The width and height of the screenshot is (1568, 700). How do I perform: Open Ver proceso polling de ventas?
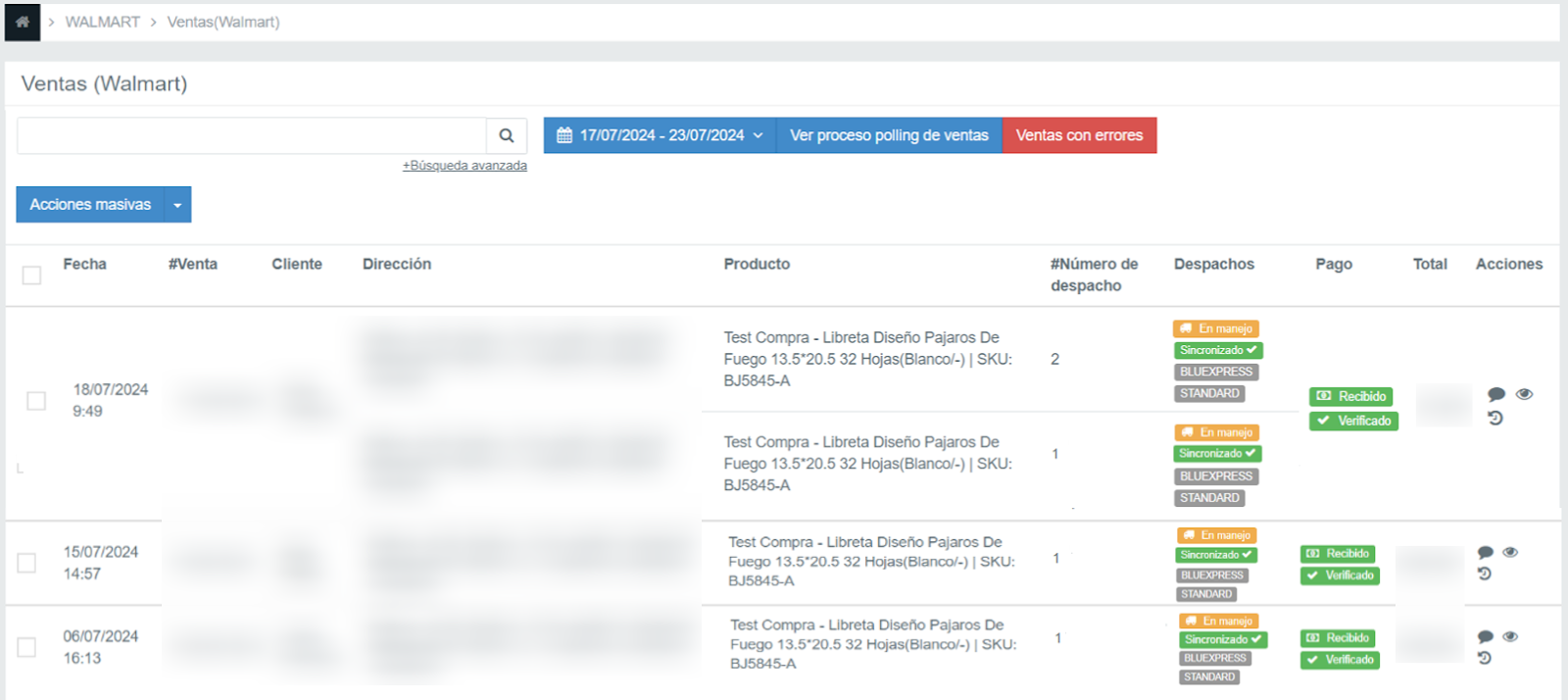(889, 135)
